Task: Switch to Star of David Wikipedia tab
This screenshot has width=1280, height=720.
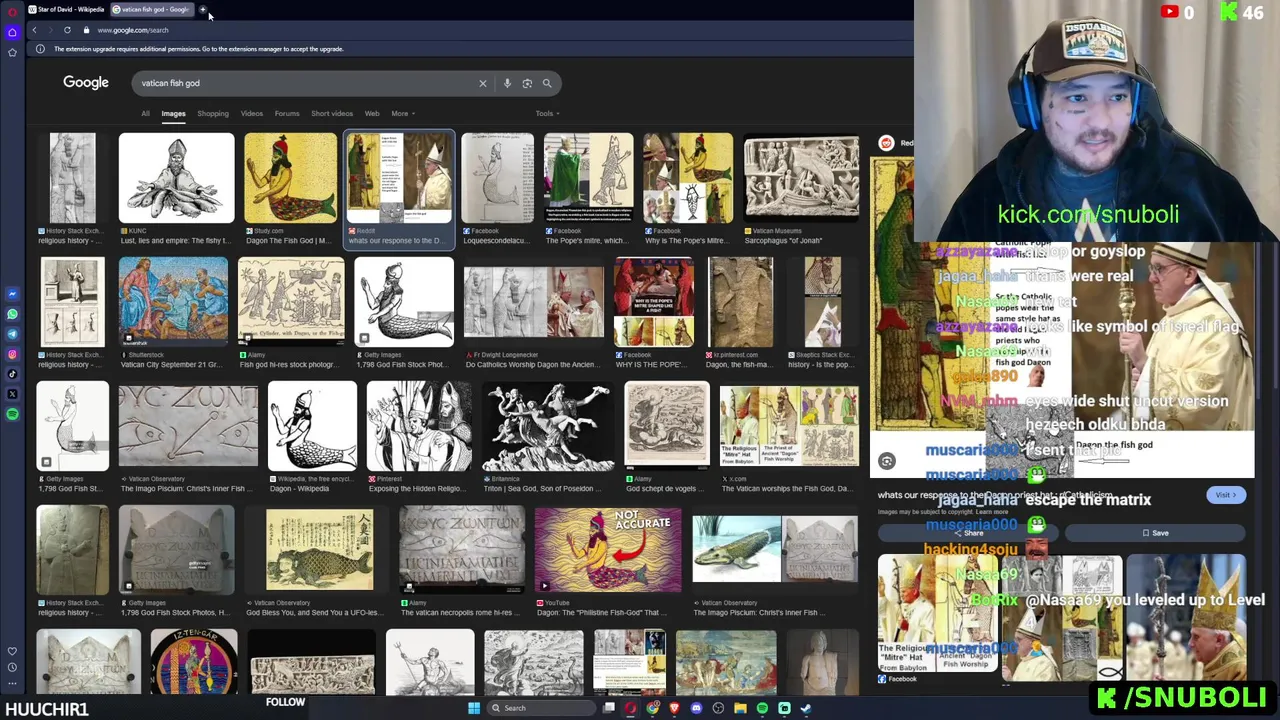Action: (65, 10)
